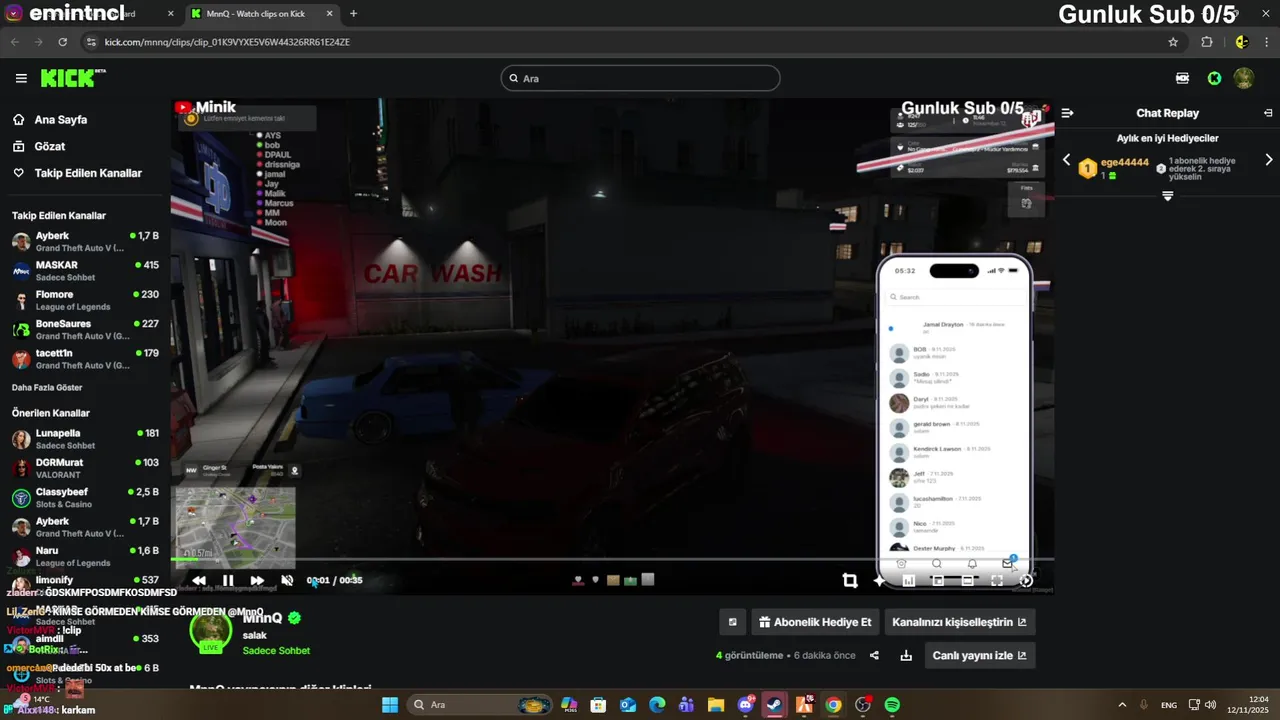Open the Windows Start menu
The width and height of the screenshot is (1280, 720).
[x=390, y=705]
